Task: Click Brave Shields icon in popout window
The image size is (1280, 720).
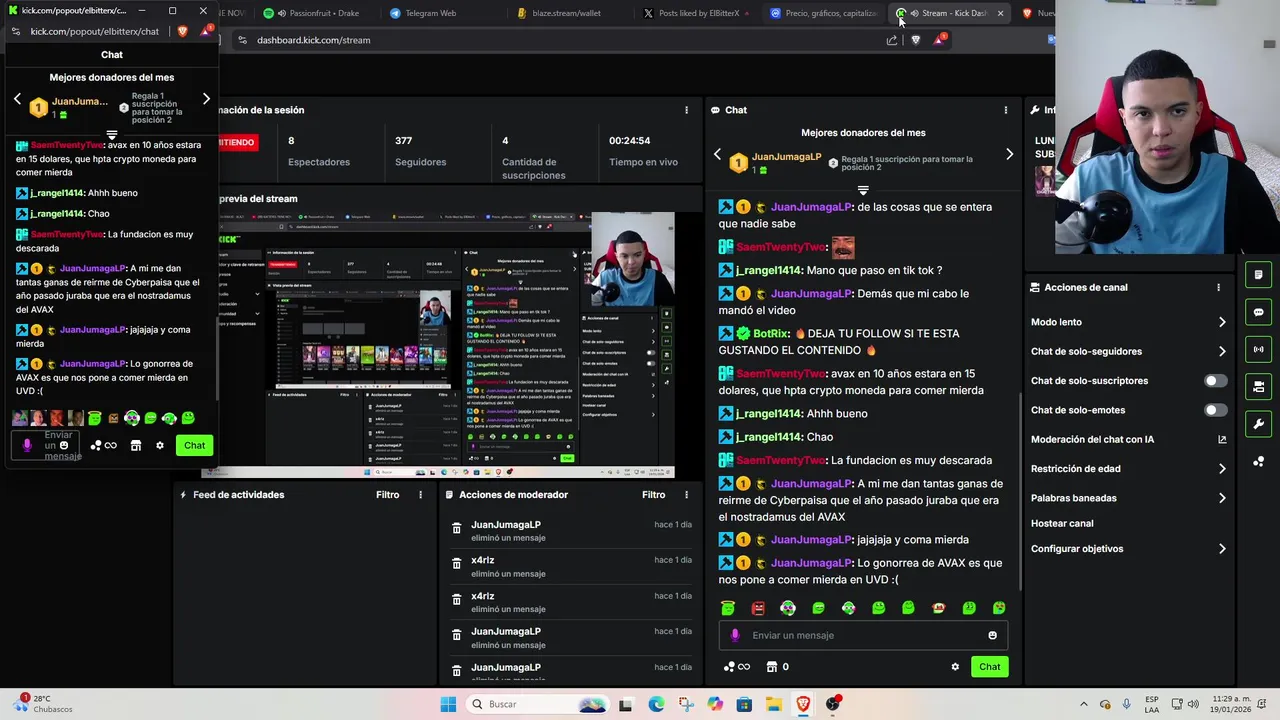Action: pyautogui.click(x=182, y=31)
